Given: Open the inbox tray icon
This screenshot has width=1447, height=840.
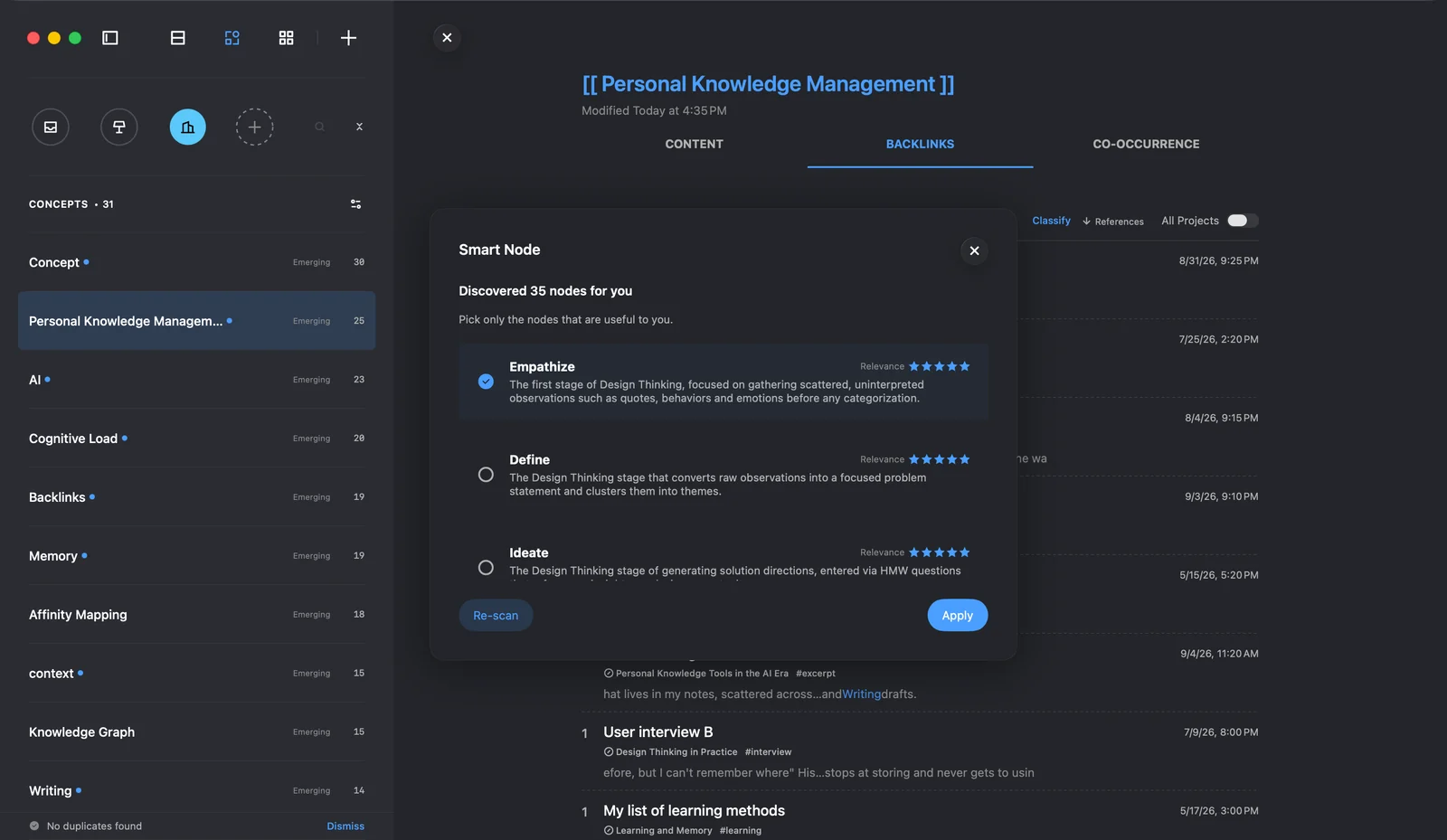Looking at the screenshot, I should (51, 127).
